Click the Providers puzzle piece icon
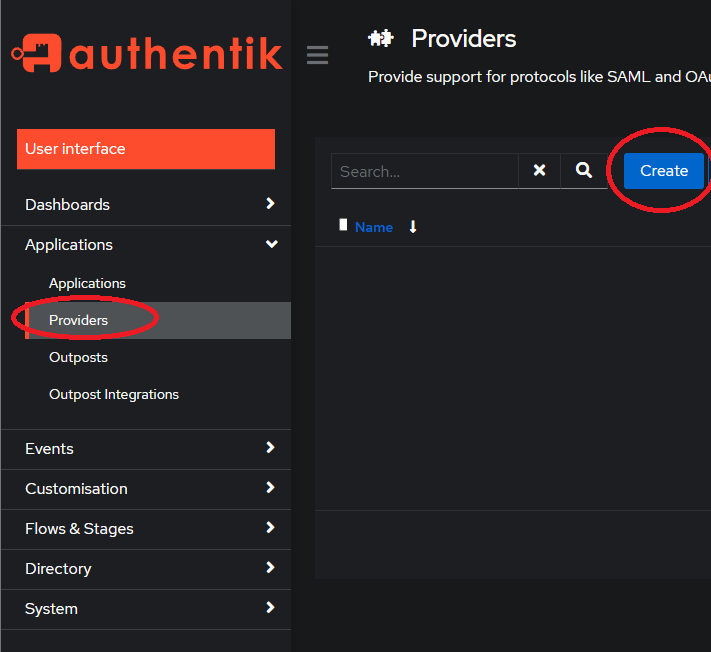Image resolution: width=711 pixels, height=652 pixels. coord(380,39)
